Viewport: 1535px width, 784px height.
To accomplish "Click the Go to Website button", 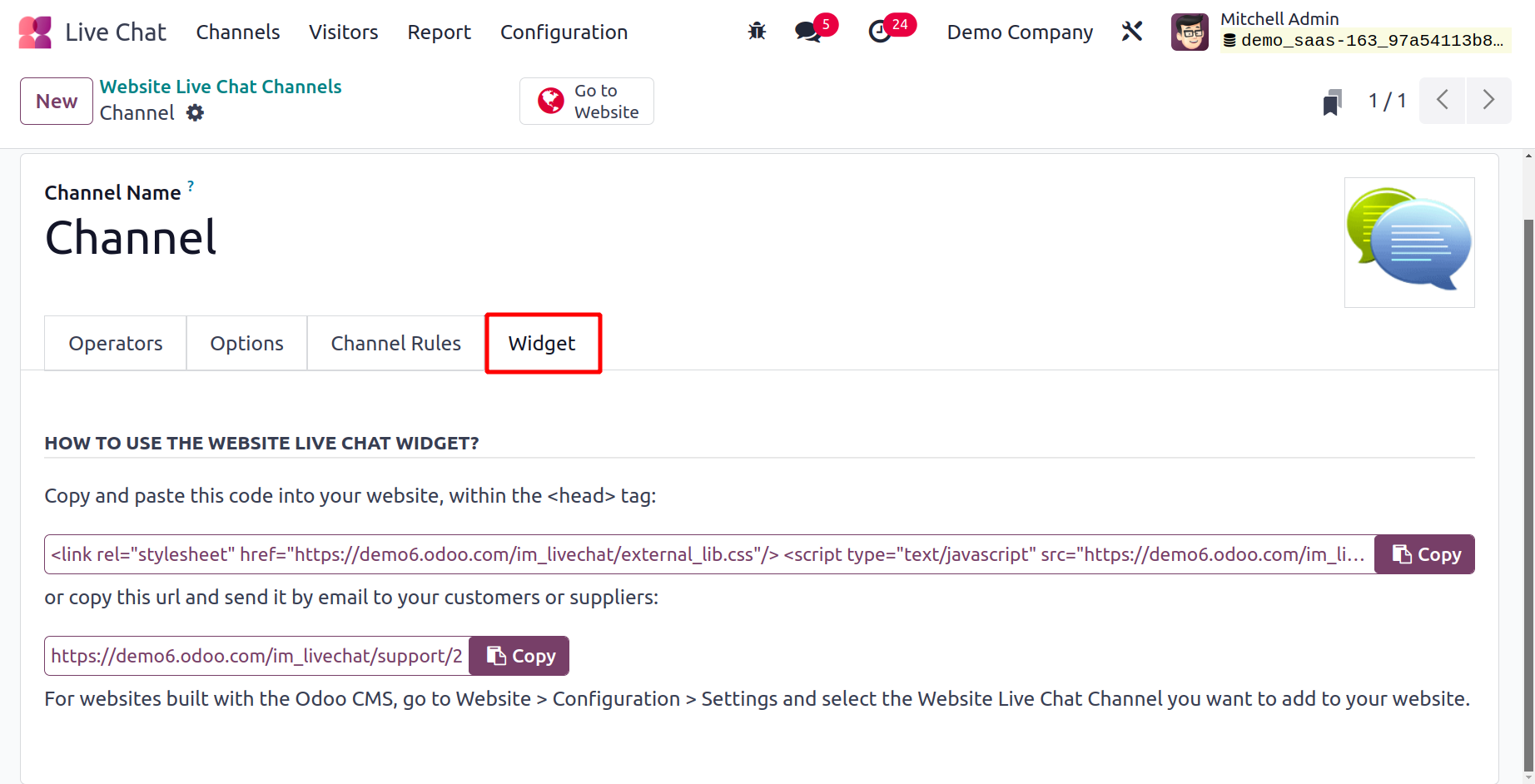I will [587, 101].
